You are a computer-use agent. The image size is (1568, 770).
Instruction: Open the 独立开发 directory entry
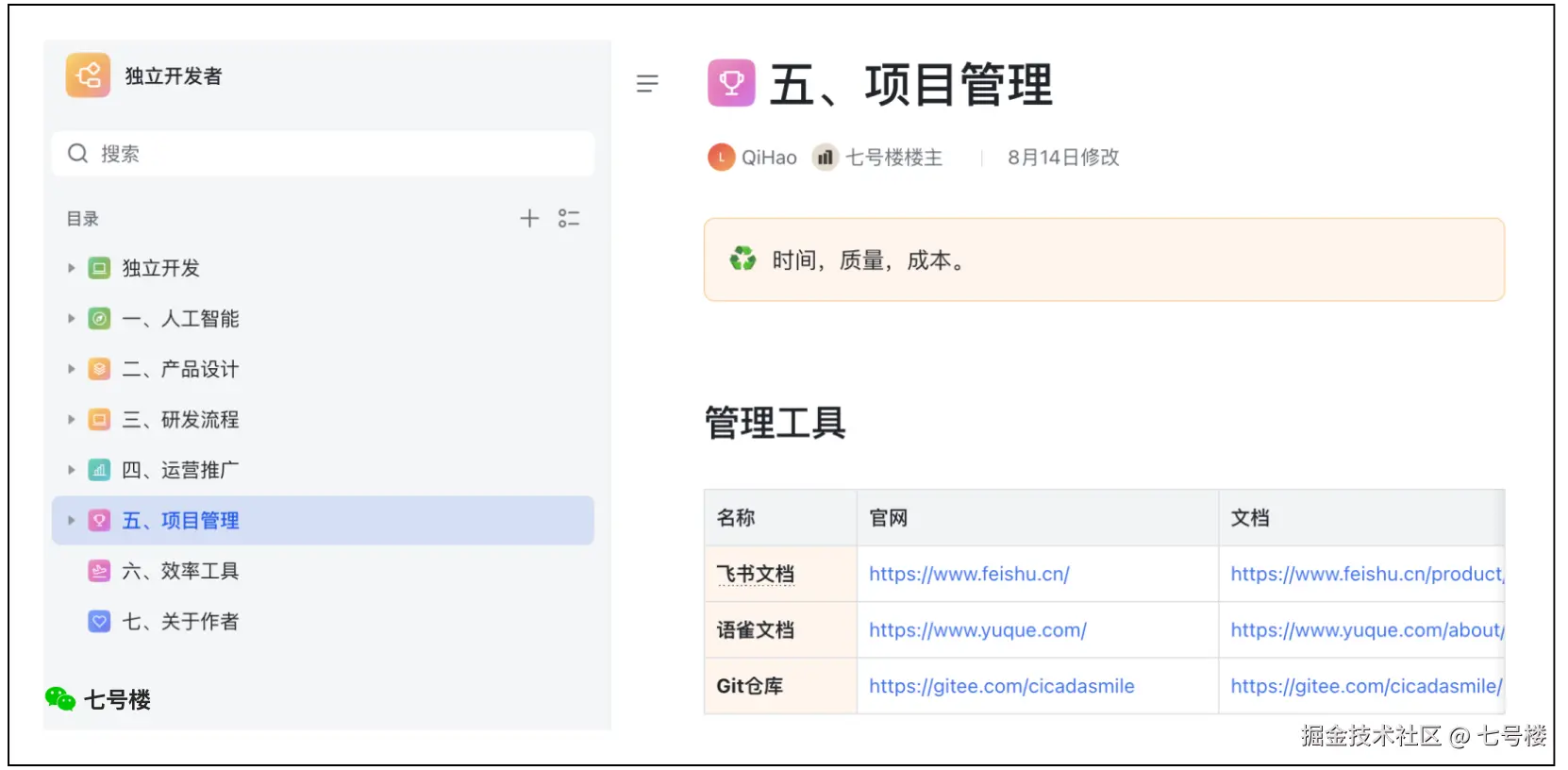323,269
